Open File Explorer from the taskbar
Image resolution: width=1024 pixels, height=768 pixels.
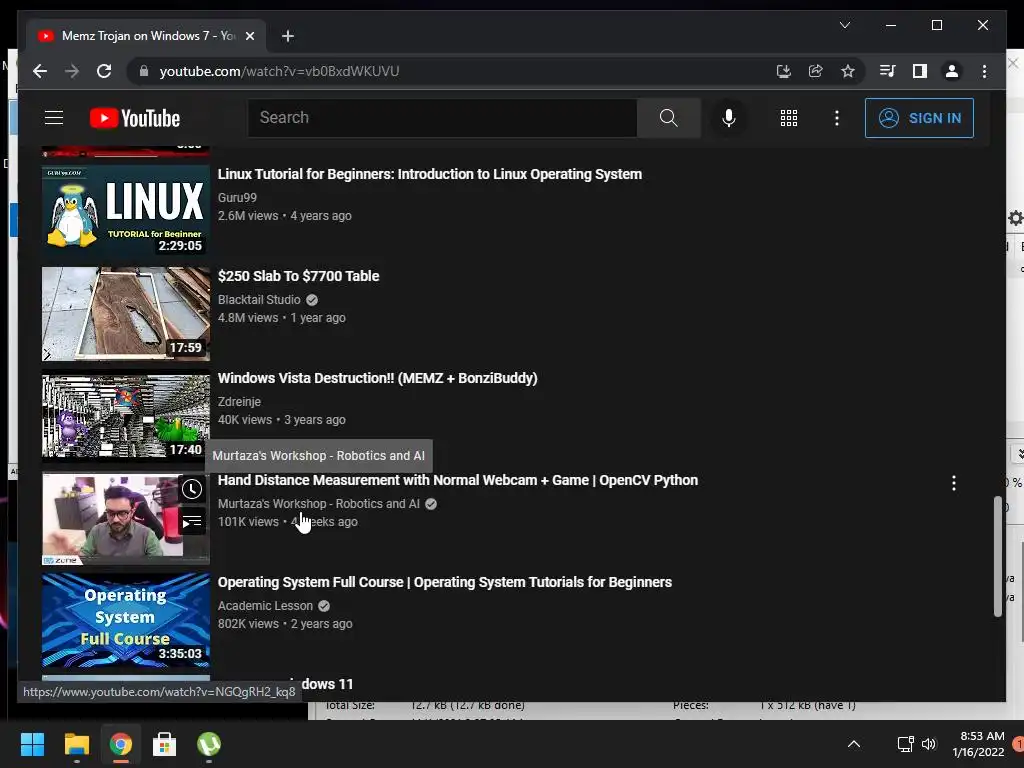coord(76,744)
